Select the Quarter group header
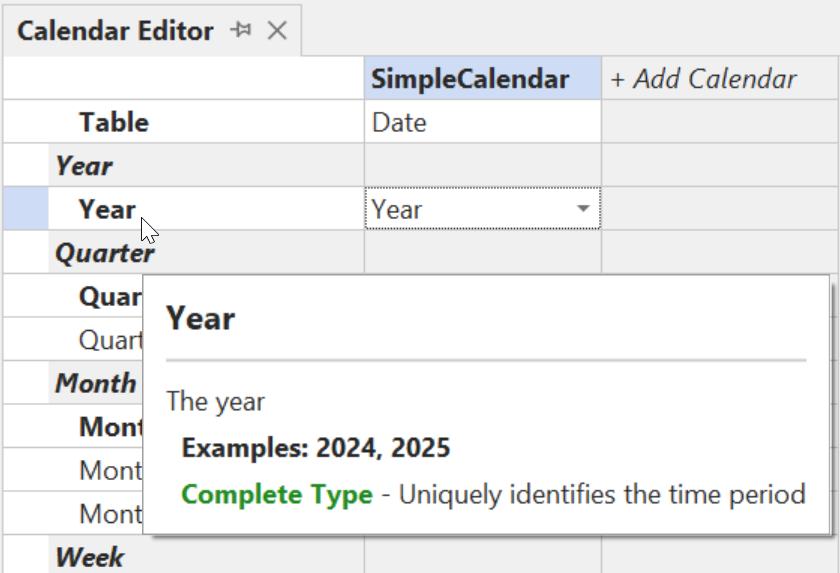 [x=105, y=253]
